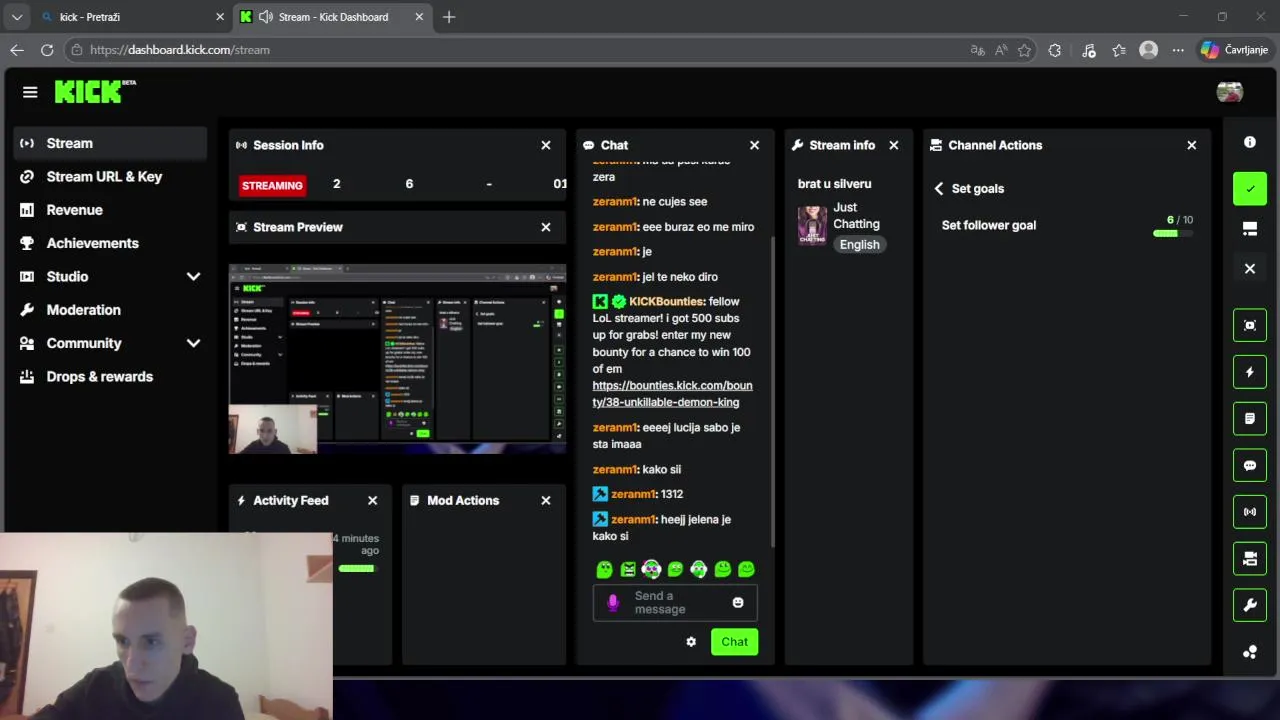Viewport: 1280px width, 720px height.
Task: Toggle Stream Preview widget in right toolbar
Action: point(1250,325)
